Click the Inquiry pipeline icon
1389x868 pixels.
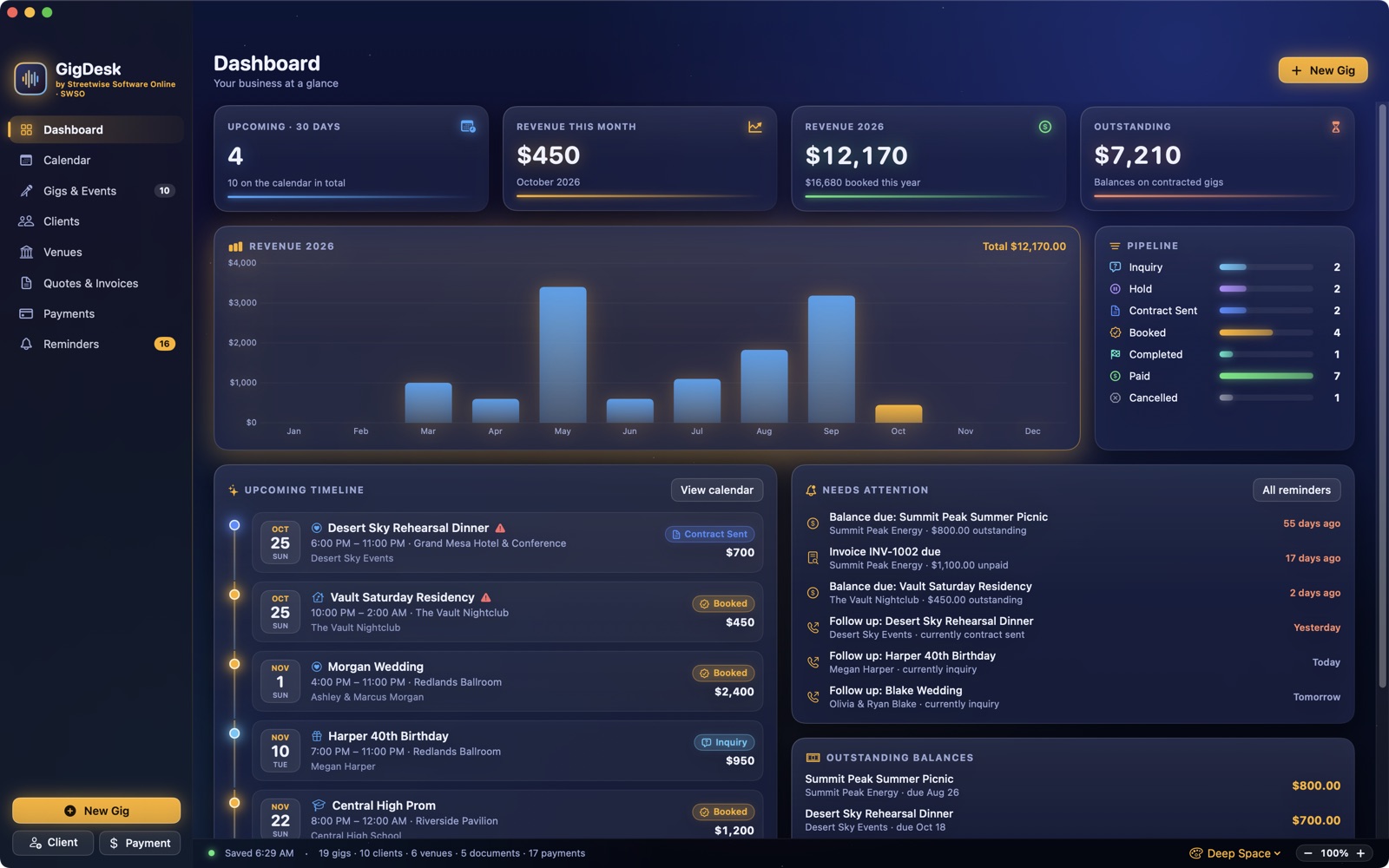pos(1116,267)
